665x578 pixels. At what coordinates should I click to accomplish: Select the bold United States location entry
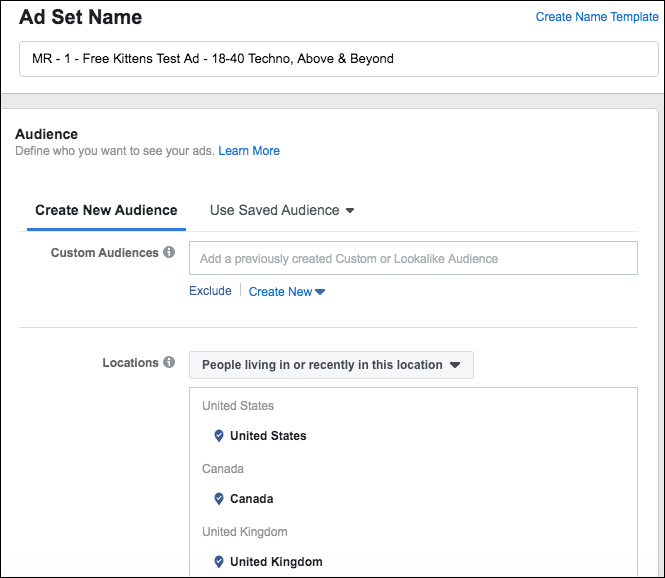[268, 436]
